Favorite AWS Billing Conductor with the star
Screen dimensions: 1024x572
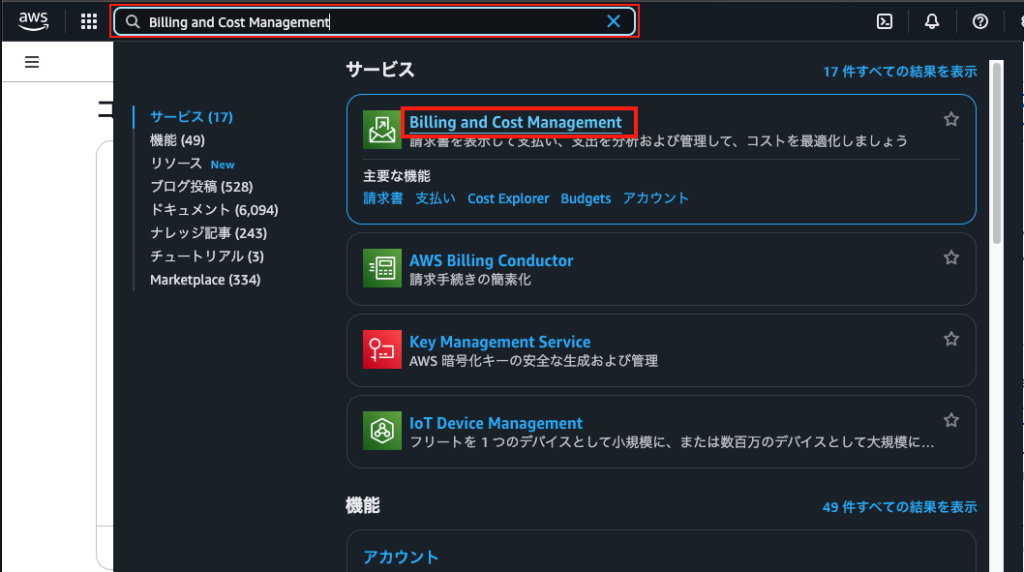(951, 258)
